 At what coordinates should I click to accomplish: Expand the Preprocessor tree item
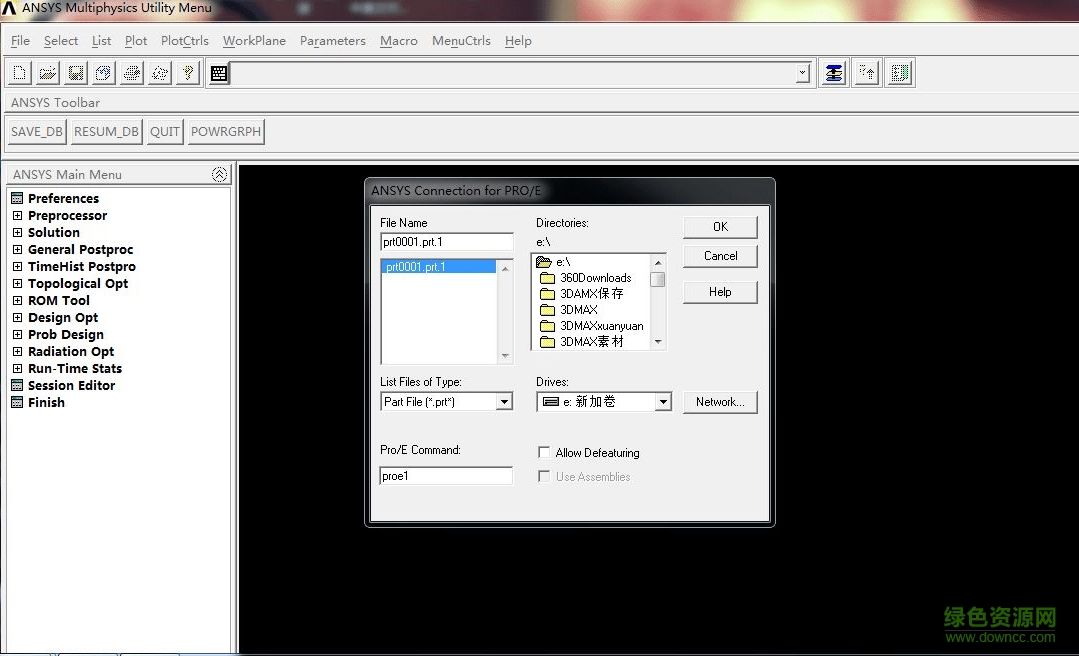point(16,215)
